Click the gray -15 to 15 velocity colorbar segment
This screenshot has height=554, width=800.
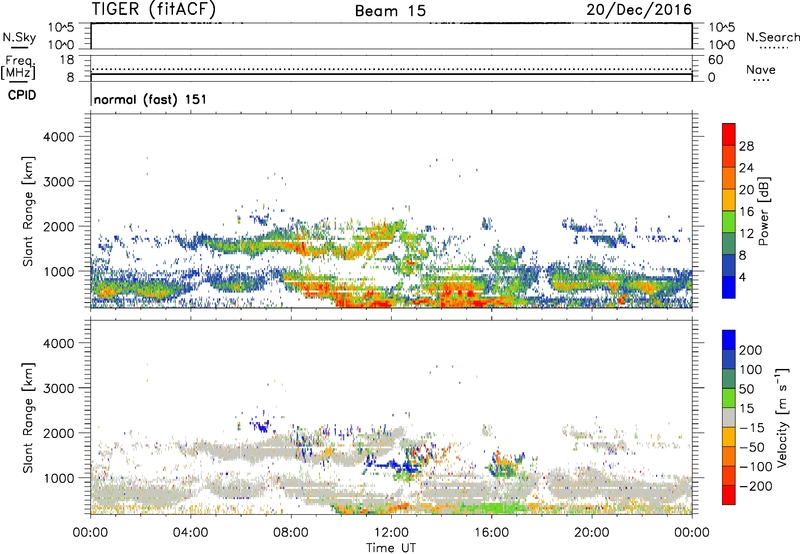[x=729, y=417]
